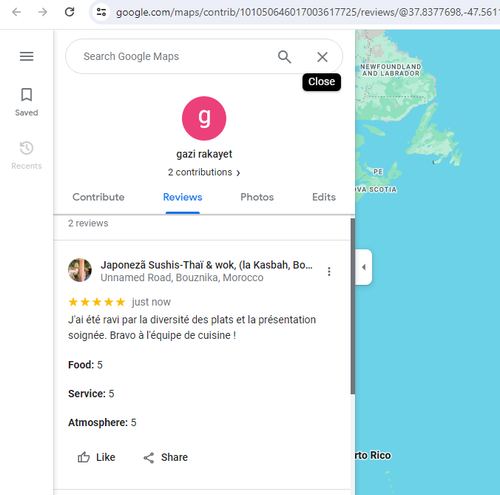The width and height of the screenshot is (500, 495).
Task: Click the Puerto Rico map label
Action: click(373, 455)
